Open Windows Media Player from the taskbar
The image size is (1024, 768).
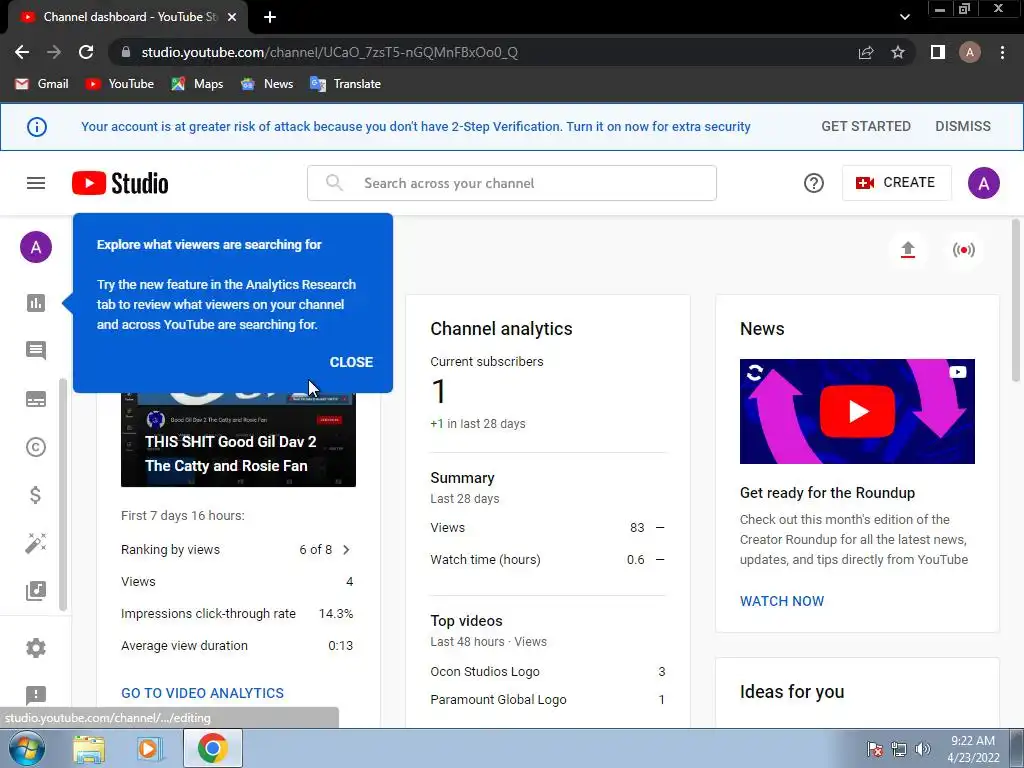tap(149, 748)
